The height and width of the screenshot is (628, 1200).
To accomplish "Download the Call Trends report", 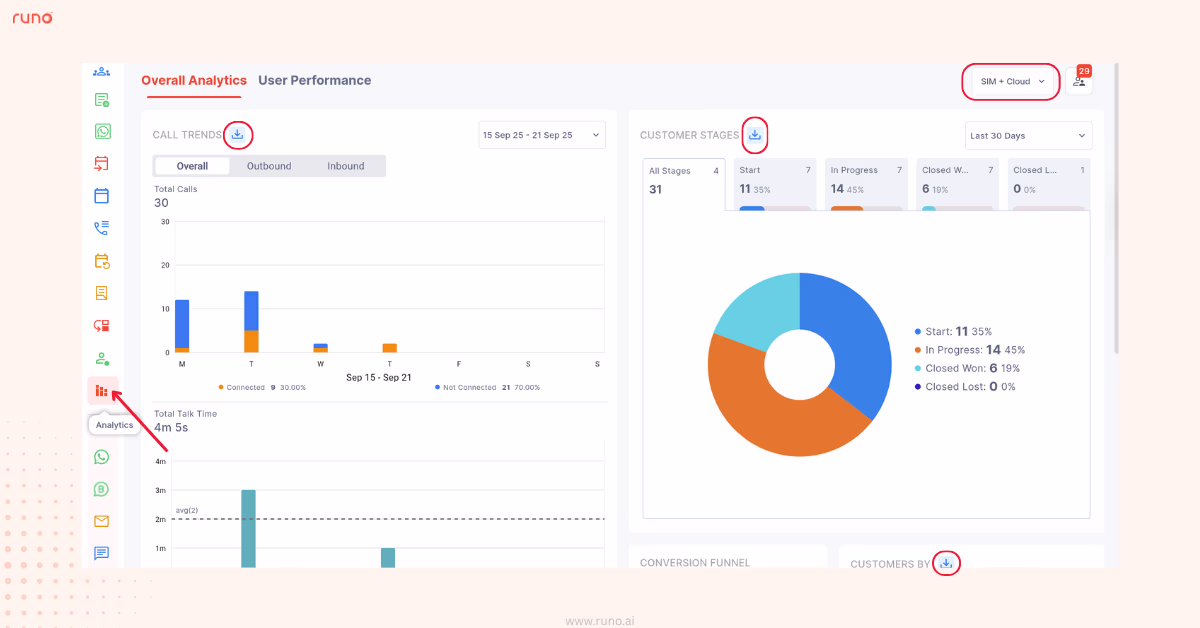I will pyautogui.click(x=237, y=133).
